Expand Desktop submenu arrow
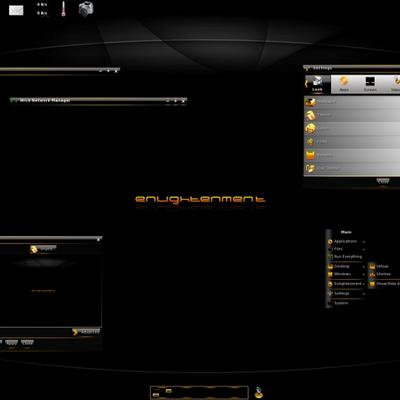 coord(363,267)
